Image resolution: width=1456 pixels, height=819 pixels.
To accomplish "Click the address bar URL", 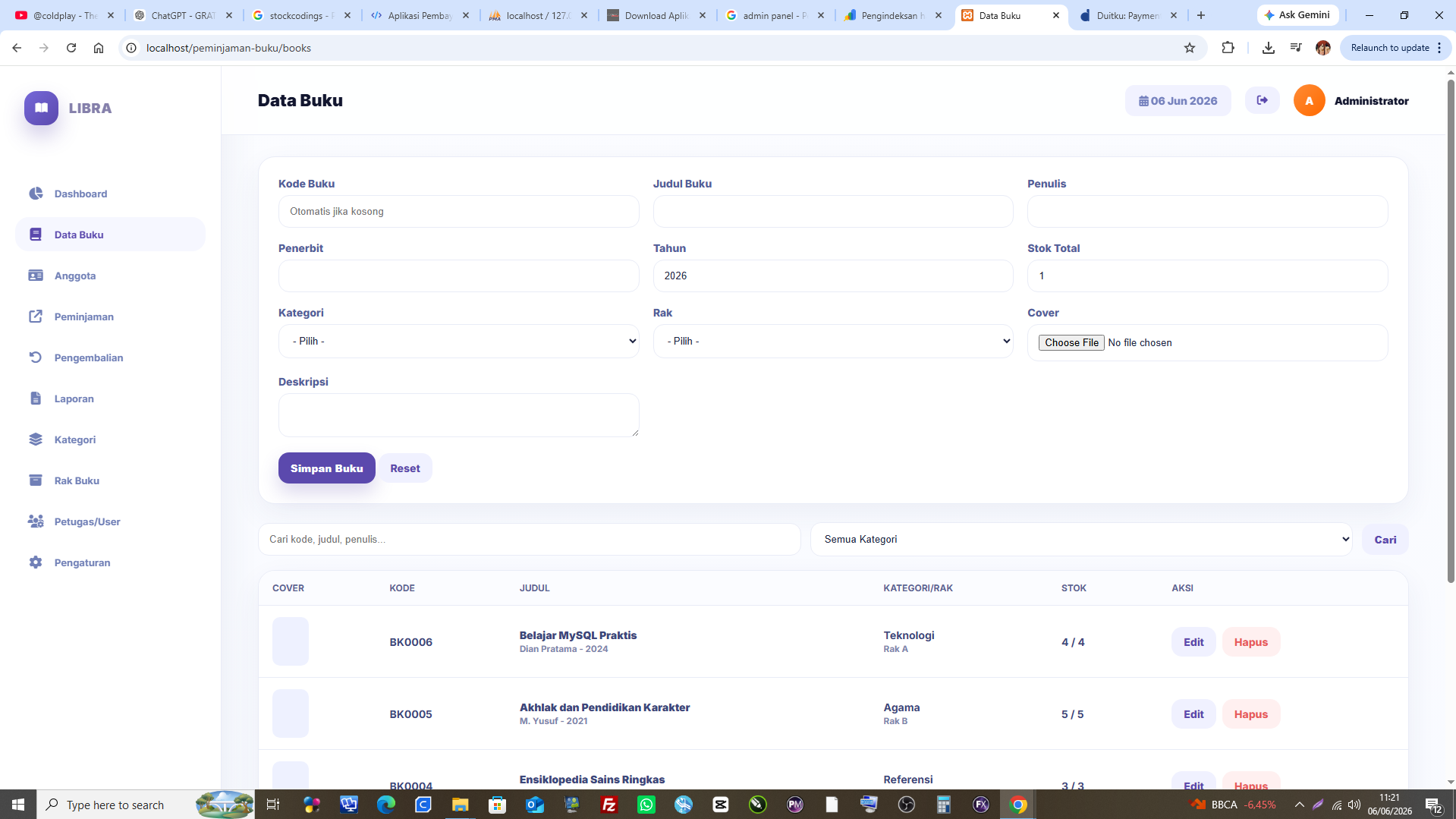I will pos(228,48).
